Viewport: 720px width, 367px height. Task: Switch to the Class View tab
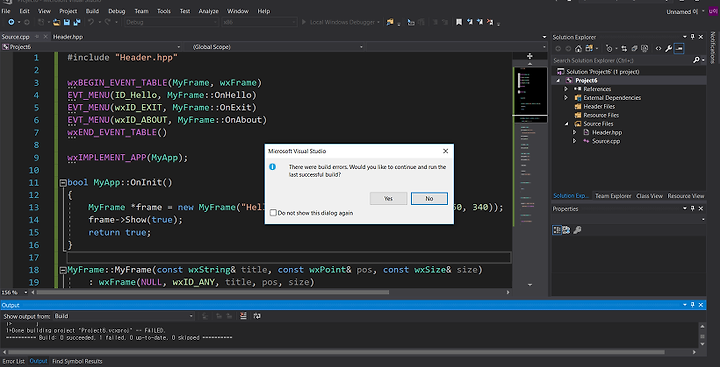(x=649, y=196)
